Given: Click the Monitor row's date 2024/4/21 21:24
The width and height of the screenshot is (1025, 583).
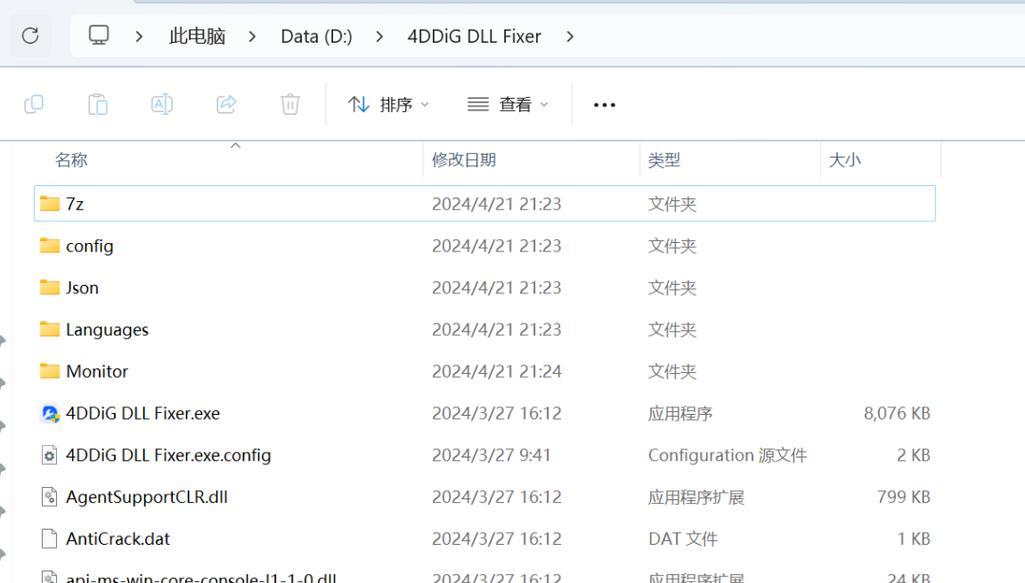Looking at the screenshot, I should pyautogui.click(x=497, y=371).
